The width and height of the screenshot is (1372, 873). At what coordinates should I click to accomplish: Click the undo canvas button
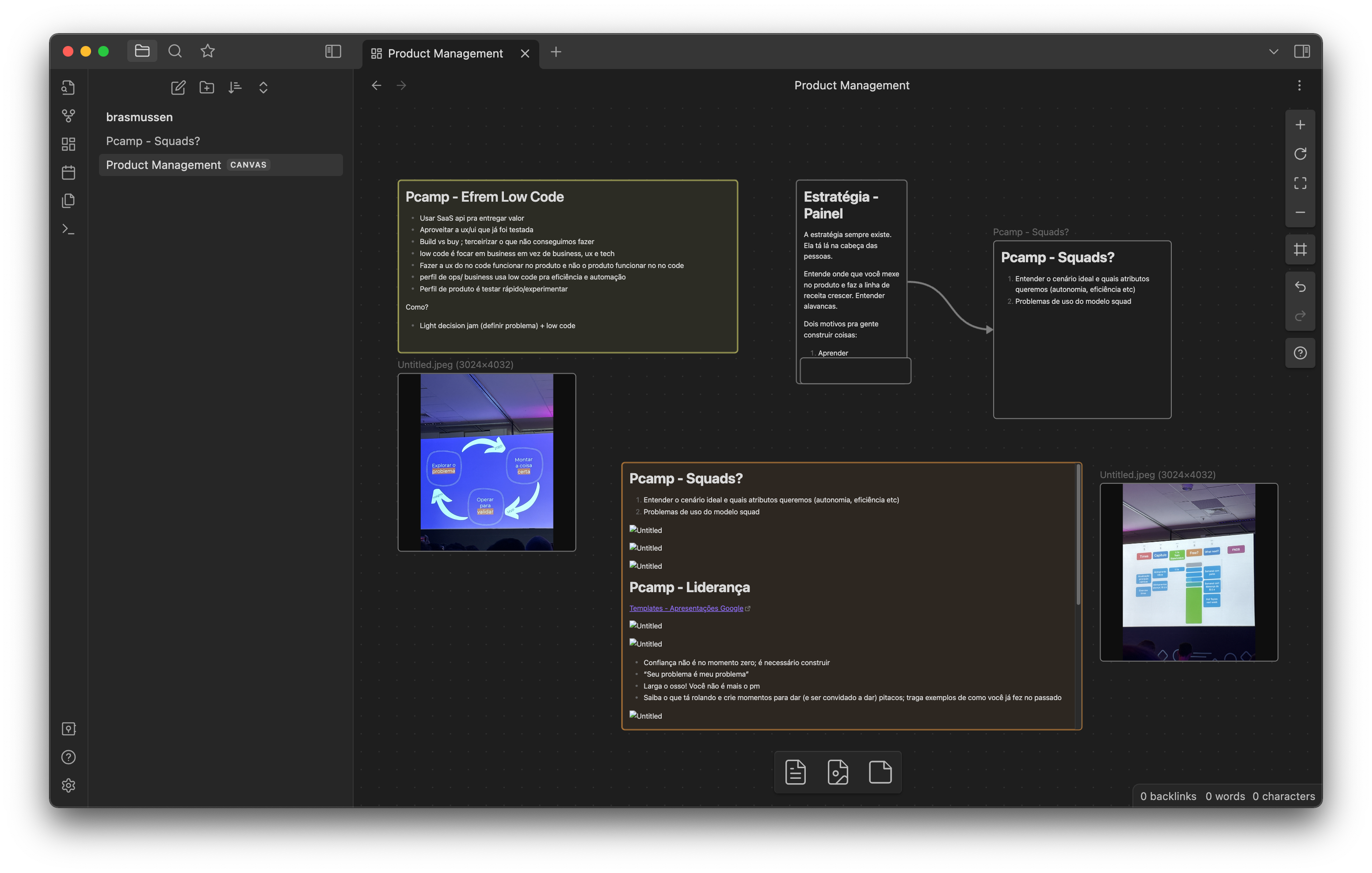click(x=1300, y=286)
